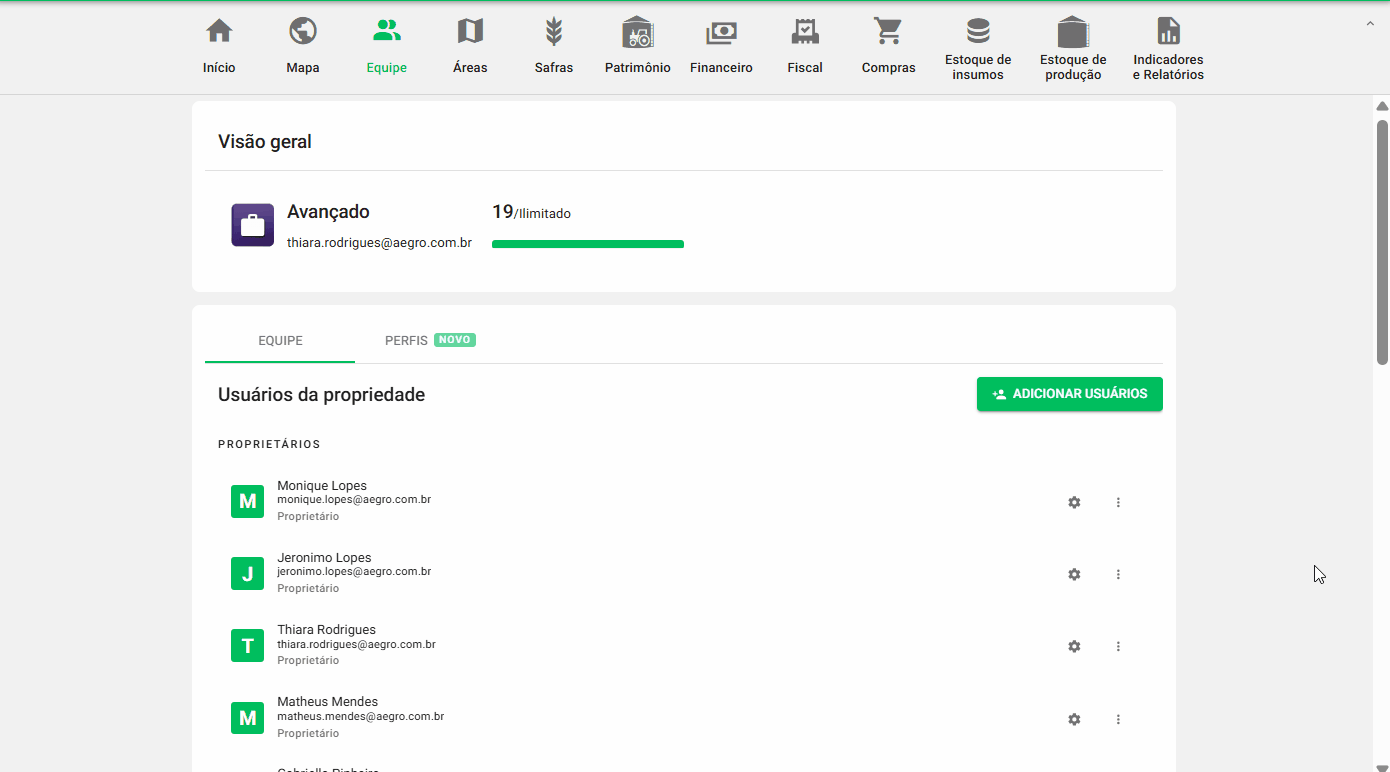The width and height of the screenshot is (1390, 772).
Task: Show more options for Matheus Mendes
Action: [x=1118, y=719]
